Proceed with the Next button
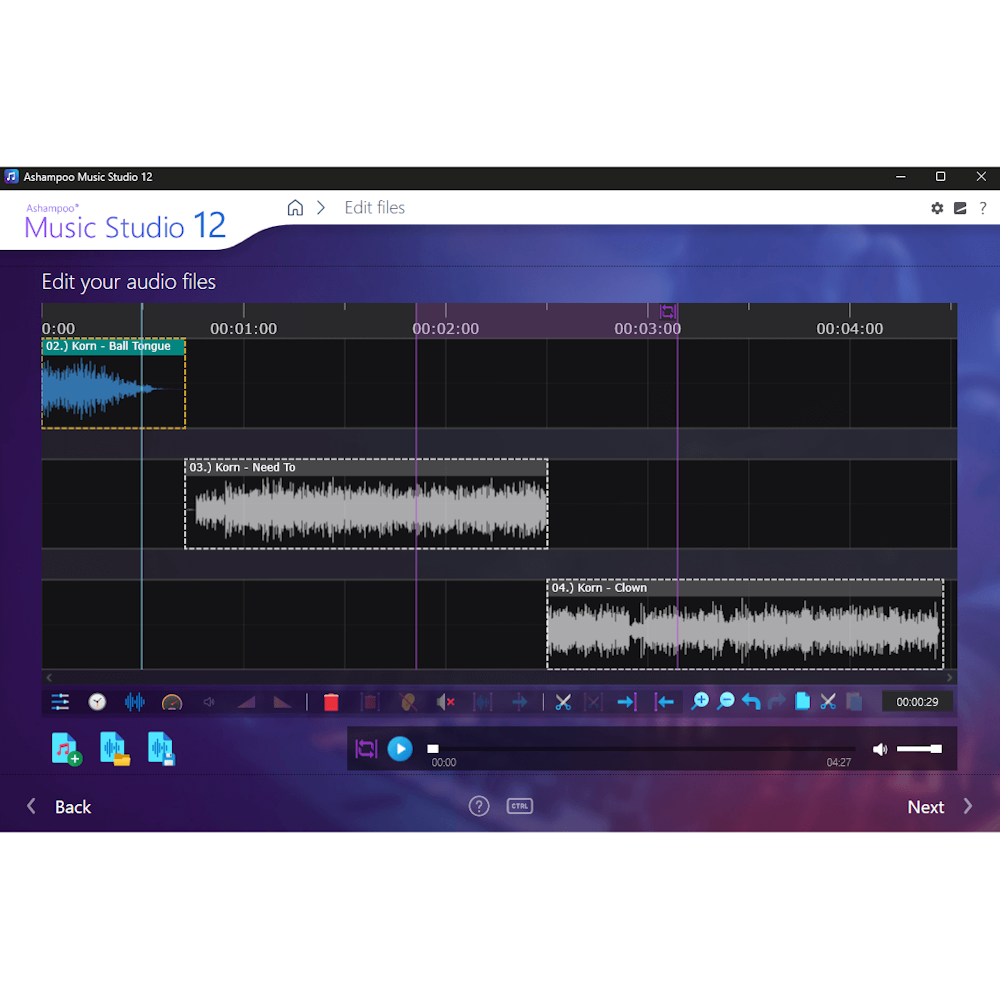The height and width of the screenshot is (1000, 1000). 940,807
